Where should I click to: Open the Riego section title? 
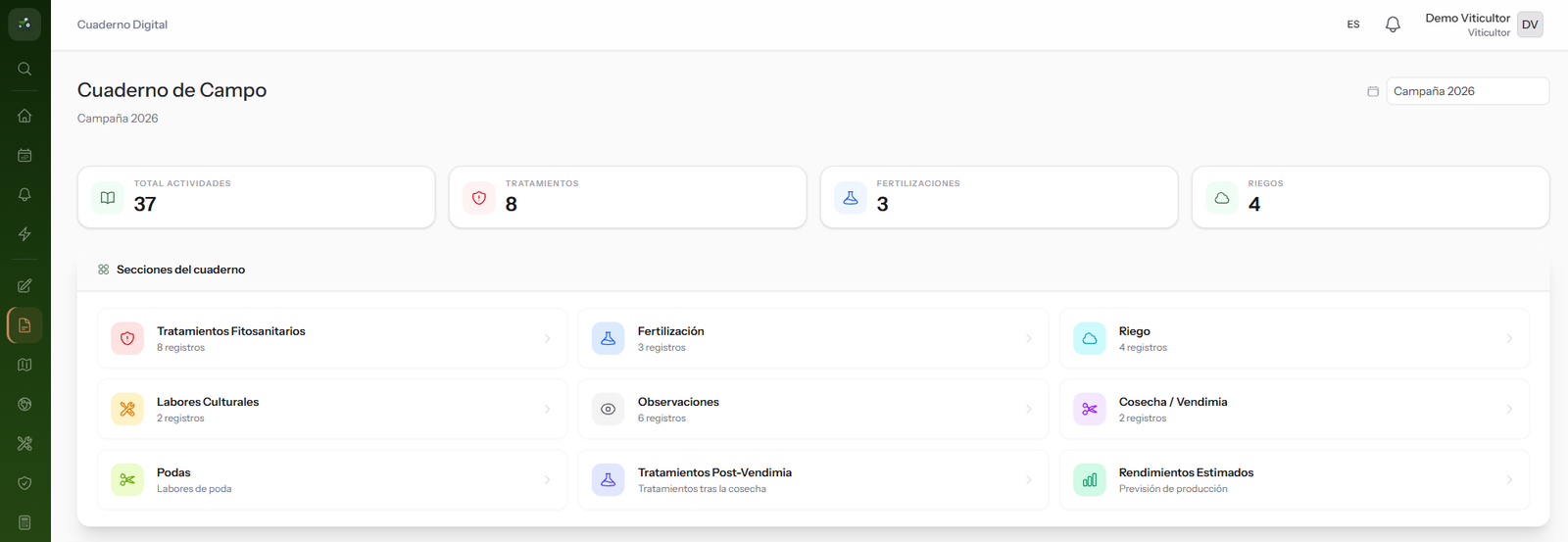click(1135, 331)
